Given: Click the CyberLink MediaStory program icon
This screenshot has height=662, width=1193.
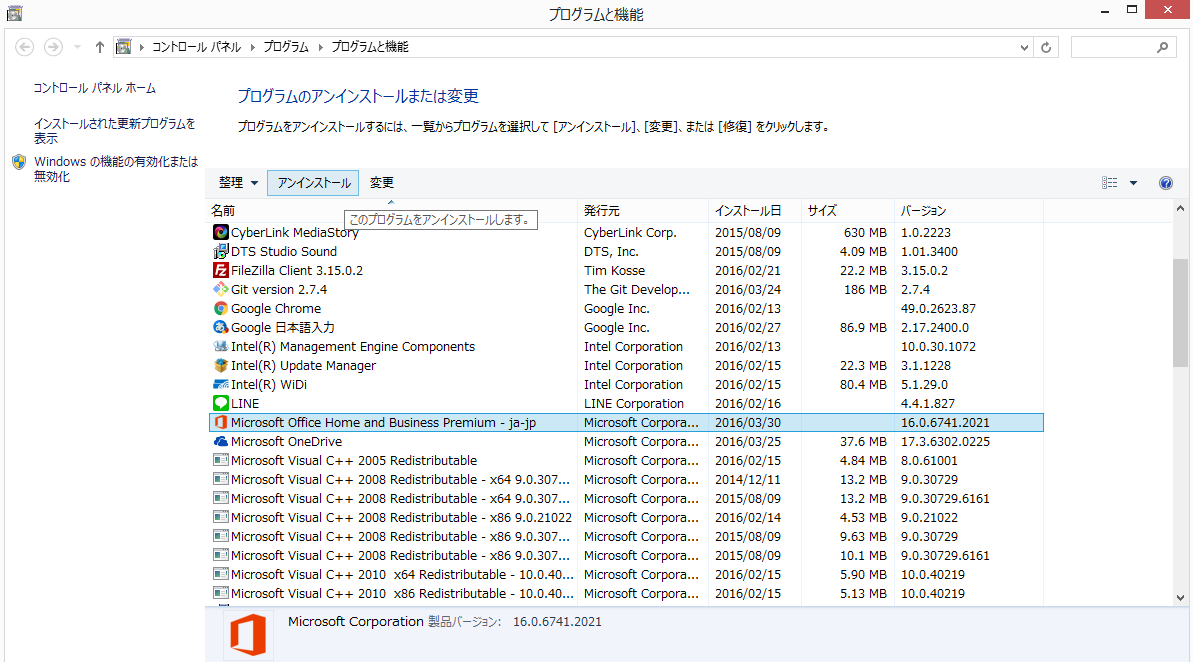Looking at the screenshot, I should click(221, 232).
